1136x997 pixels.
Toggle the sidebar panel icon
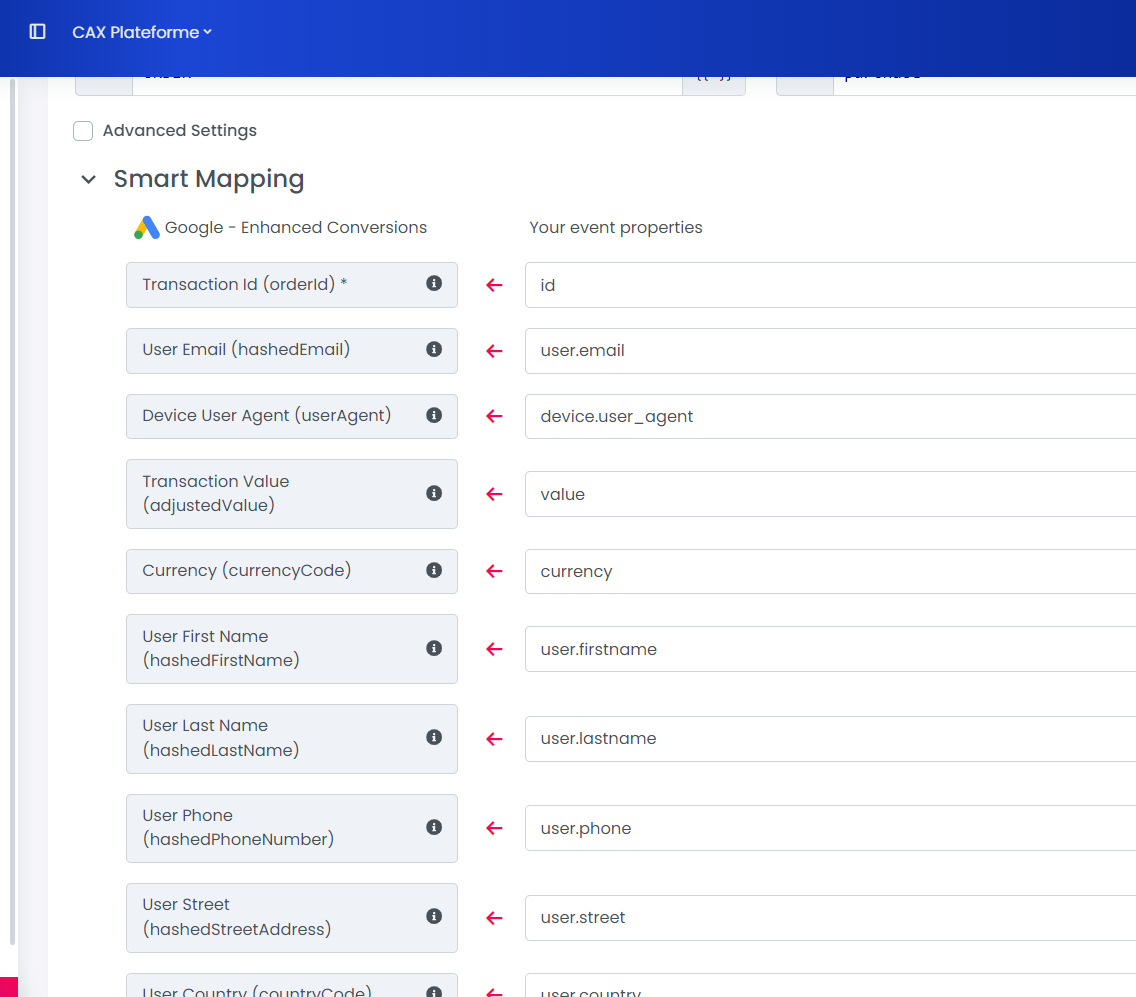coord(38,32)
